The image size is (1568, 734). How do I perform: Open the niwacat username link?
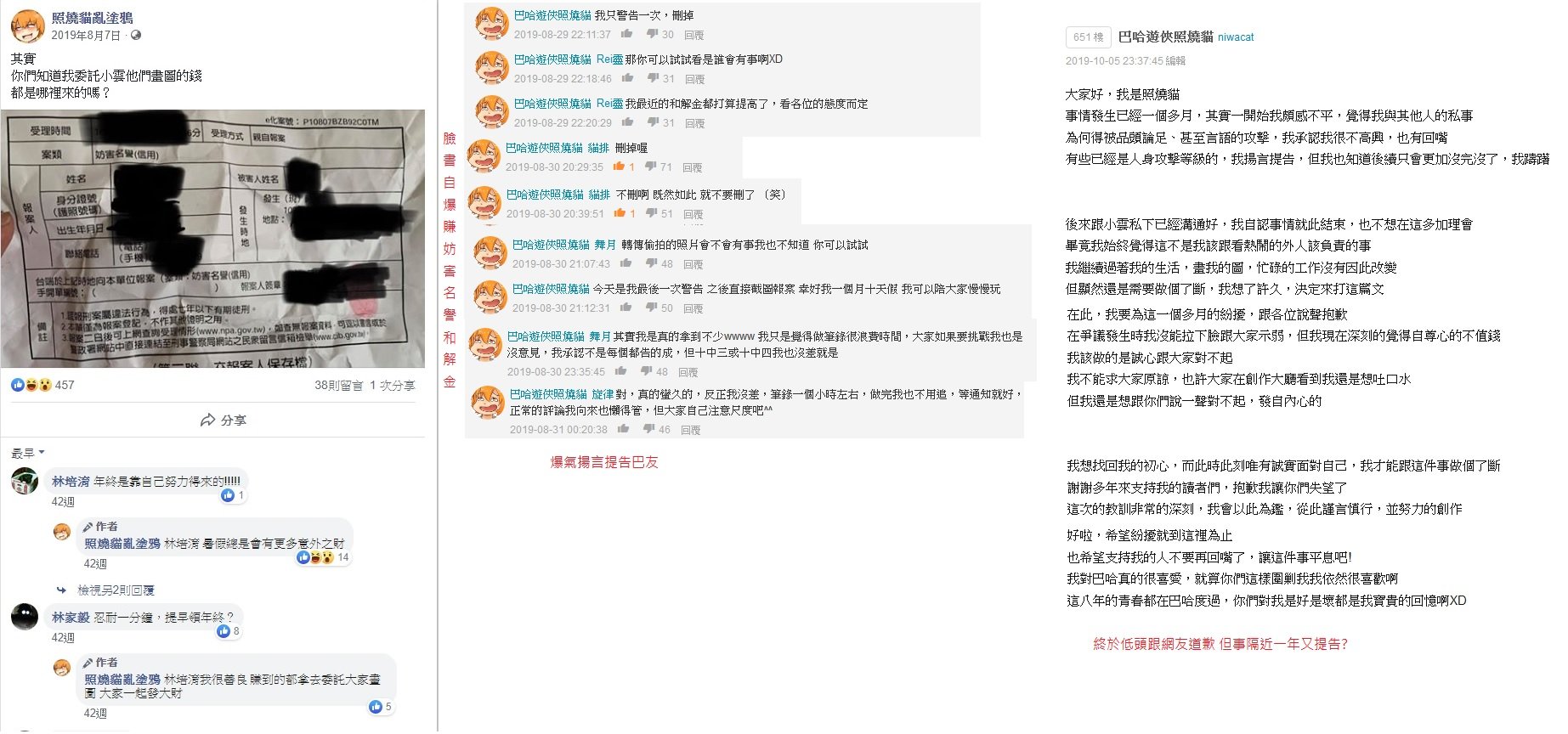tap(1236, 37)
